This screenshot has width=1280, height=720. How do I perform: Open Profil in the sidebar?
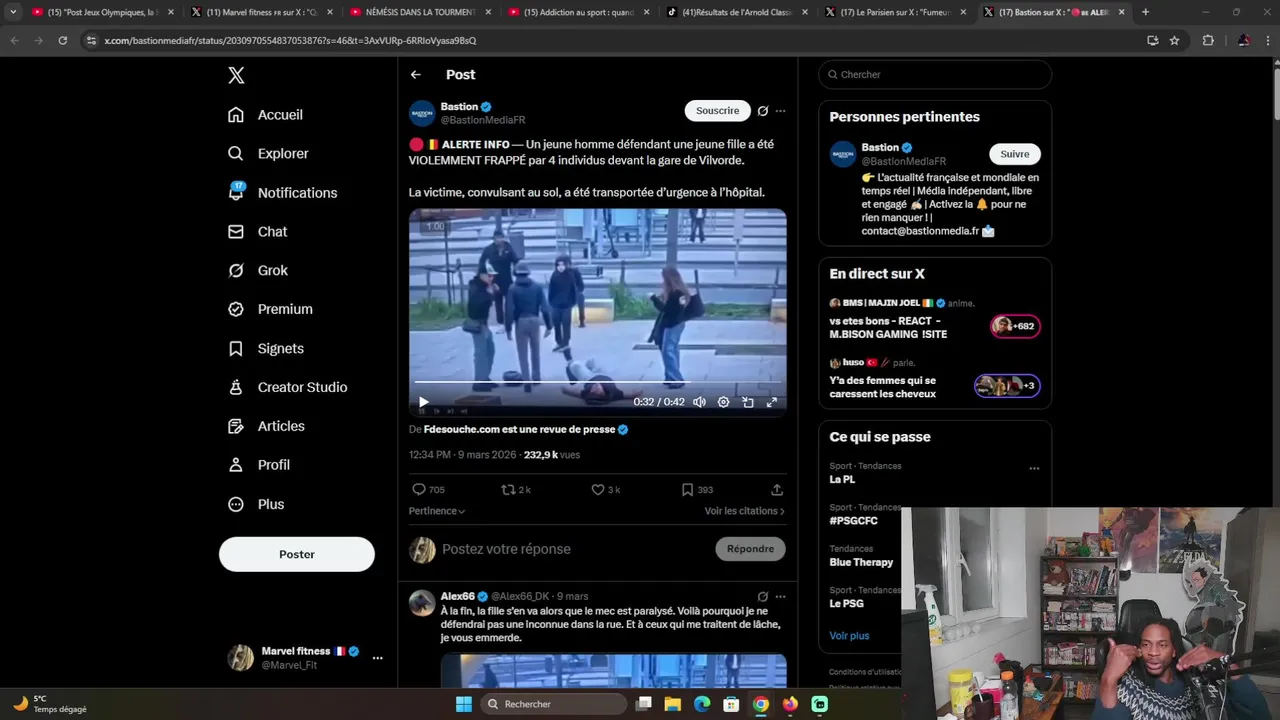pos(259,466)
